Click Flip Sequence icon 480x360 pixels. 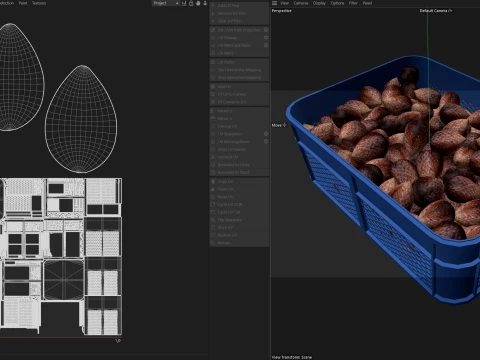(213, 220)
